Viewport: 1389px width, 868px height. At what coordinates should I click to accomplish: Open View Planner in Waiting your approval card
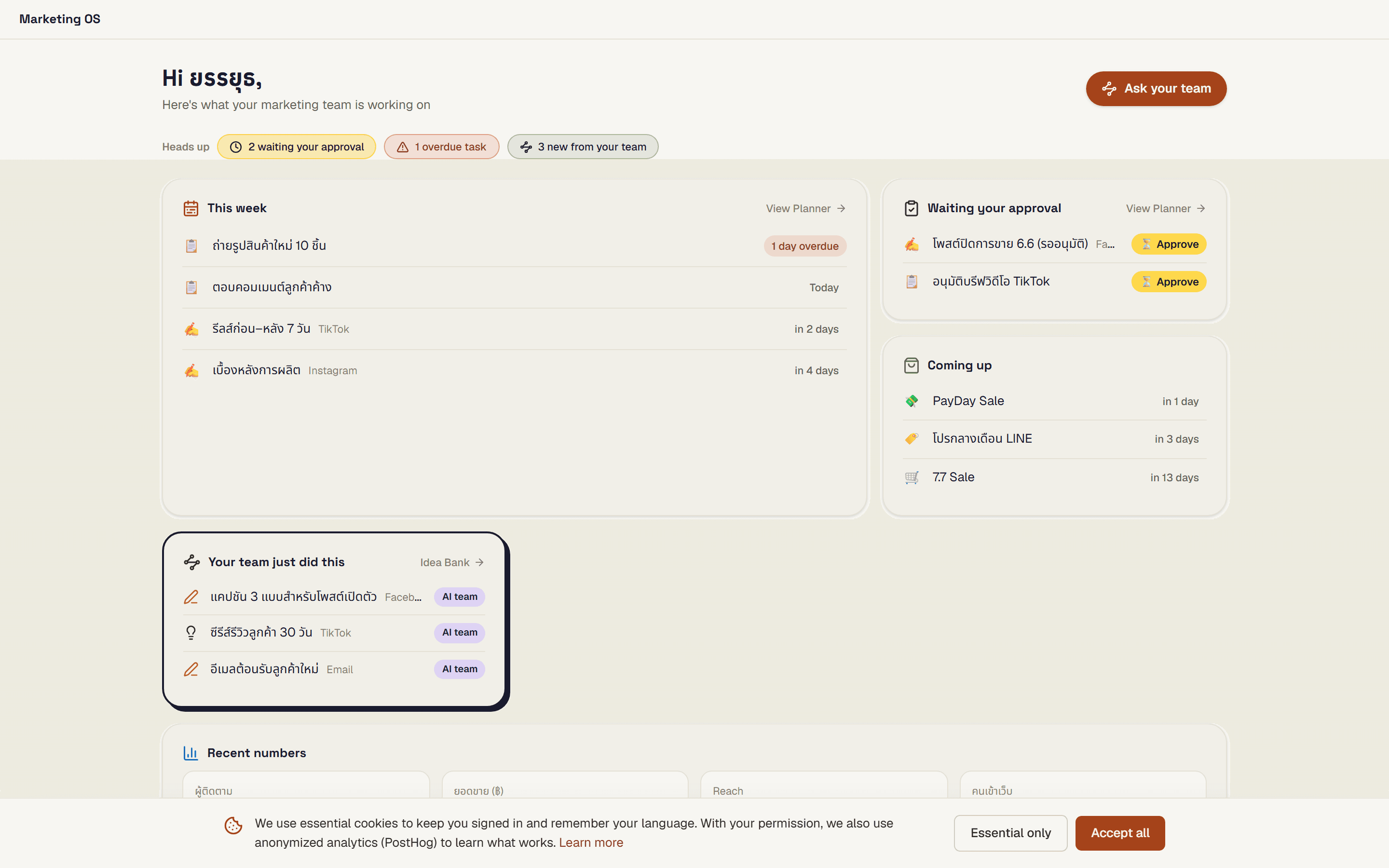tap(1165, 208)
